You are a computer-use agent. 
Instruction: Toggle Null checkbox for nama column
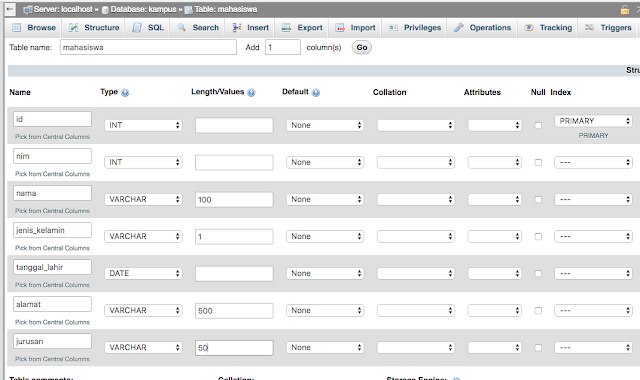[x=538, y=200]
